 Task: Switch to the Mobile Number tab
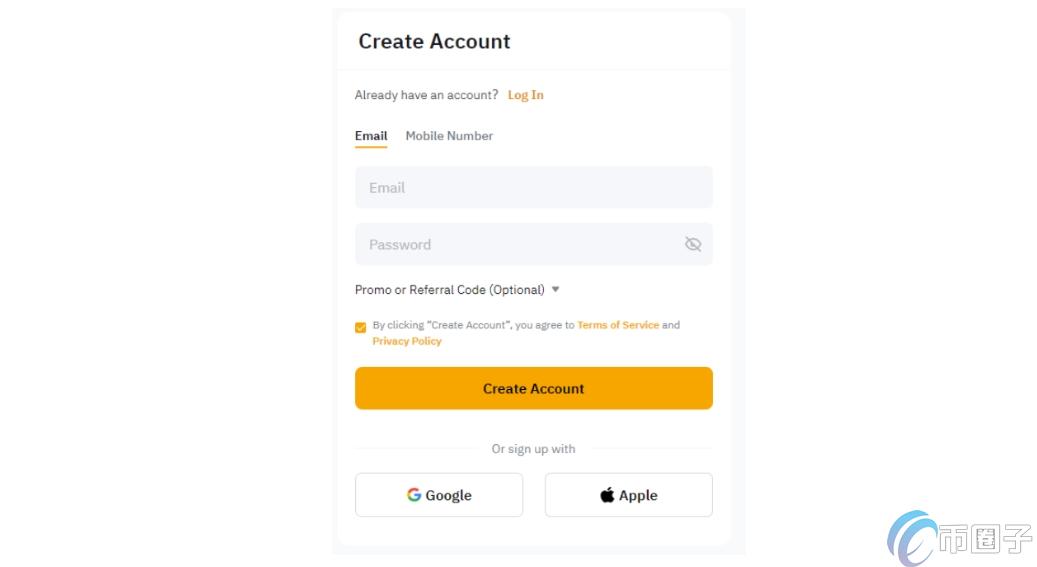(449, 136)
